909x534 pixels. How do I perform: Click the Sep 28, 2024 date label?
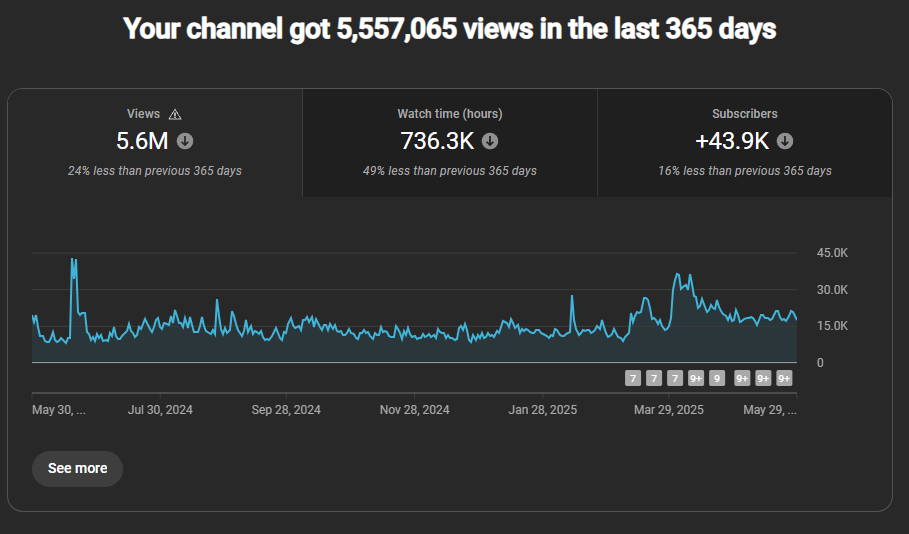click(x=286, y=410)
